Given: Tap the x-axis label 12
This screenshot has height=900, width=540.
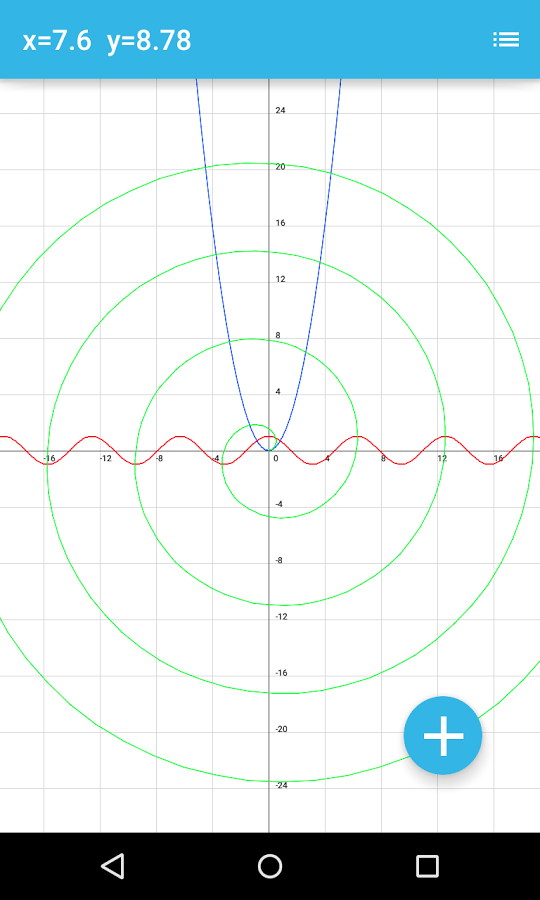Looking at the screenshot, I should tap(442, 459).
